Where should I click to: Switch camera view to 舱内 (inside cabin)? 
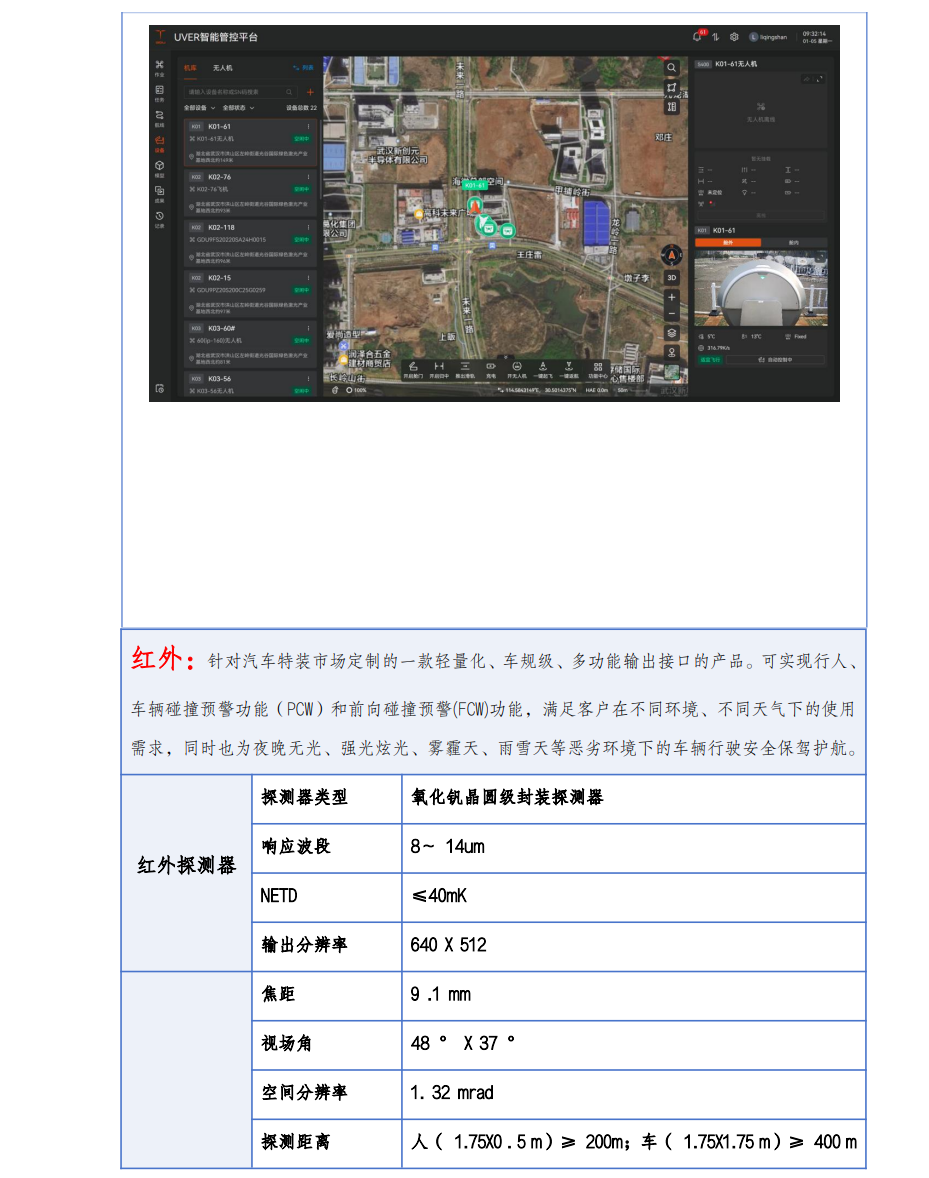(794, 242)
